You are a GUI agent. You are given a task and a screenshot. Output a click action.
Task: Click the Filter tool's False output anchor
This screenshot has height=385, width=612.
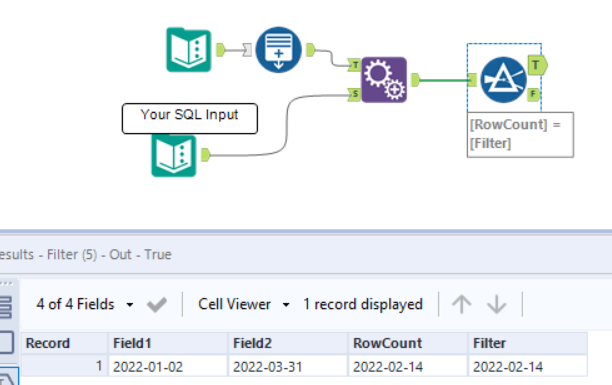pos(534,94)
